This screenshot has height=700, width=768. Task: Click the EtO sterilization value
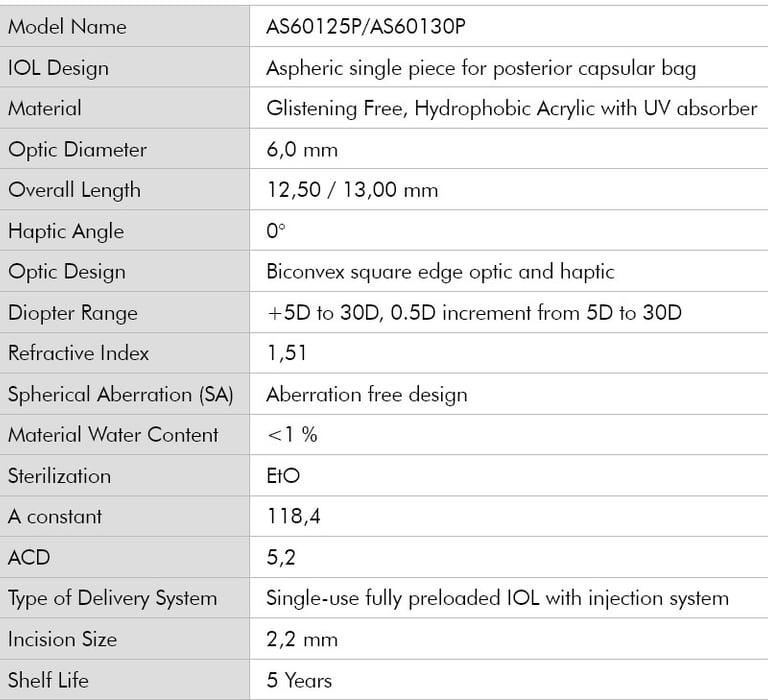283,476
